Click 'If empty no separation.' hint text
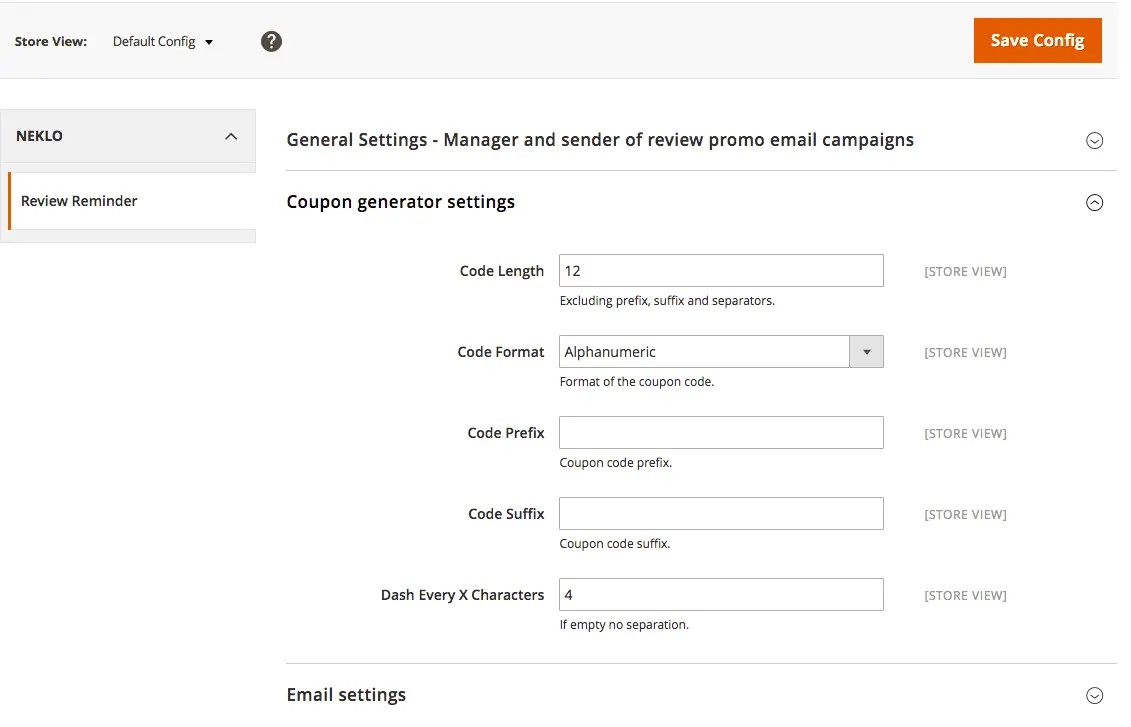1131x727 pixels. tap(624, 625)
